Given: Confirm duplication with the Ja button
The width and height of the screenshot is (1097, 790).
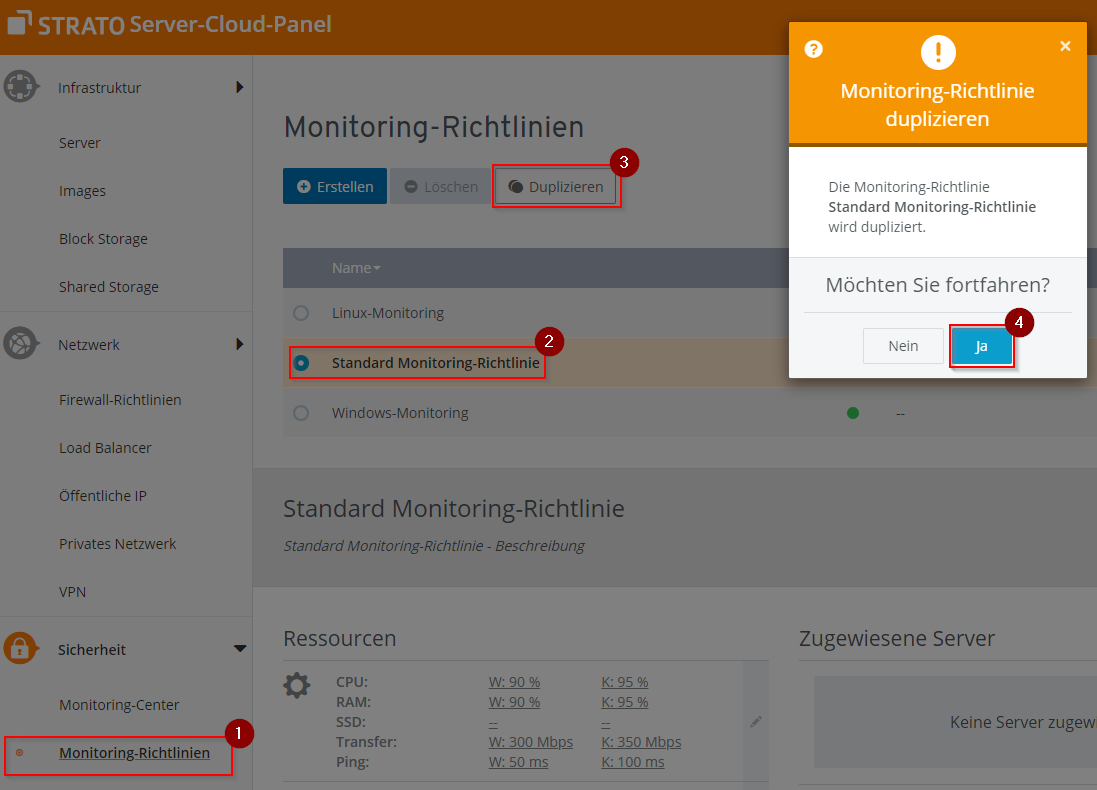Looking at the screenshot, I should click(982, 346).
